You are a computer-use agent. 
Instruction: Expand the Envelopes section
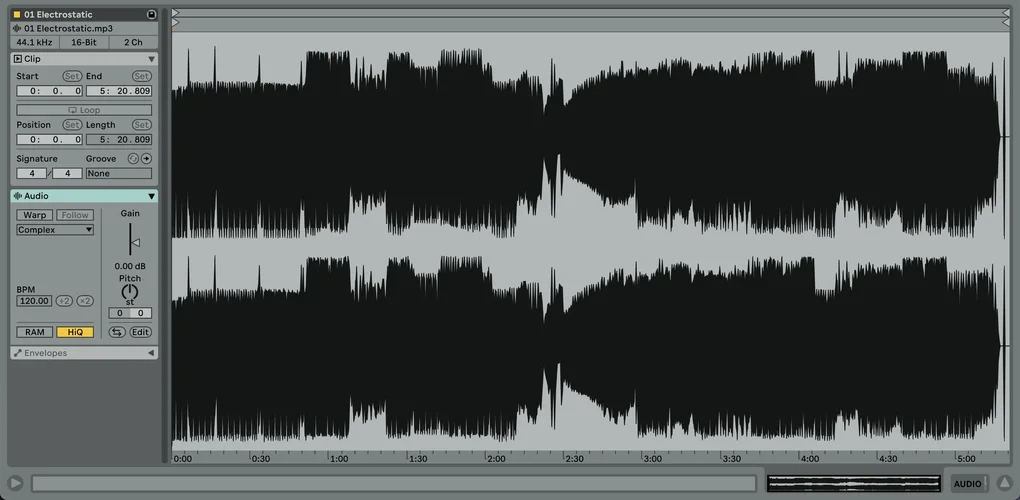151,353
